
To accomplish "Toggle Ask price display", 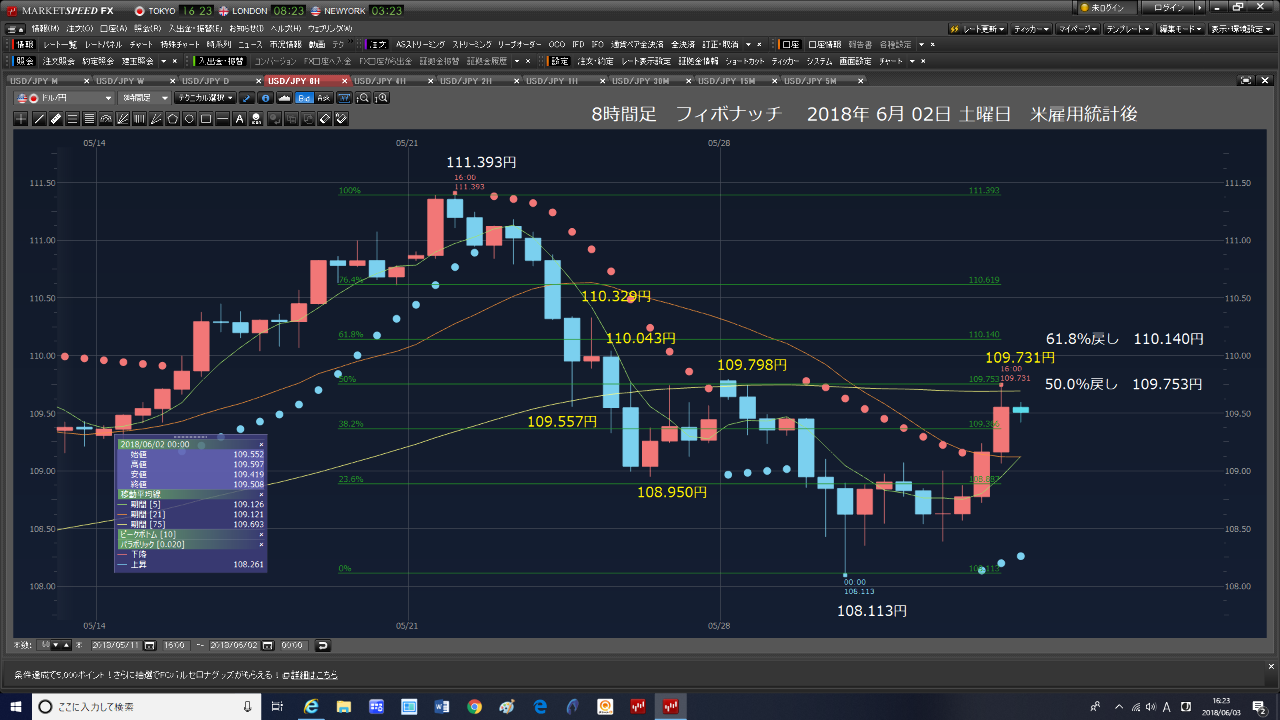I will 323,98.
